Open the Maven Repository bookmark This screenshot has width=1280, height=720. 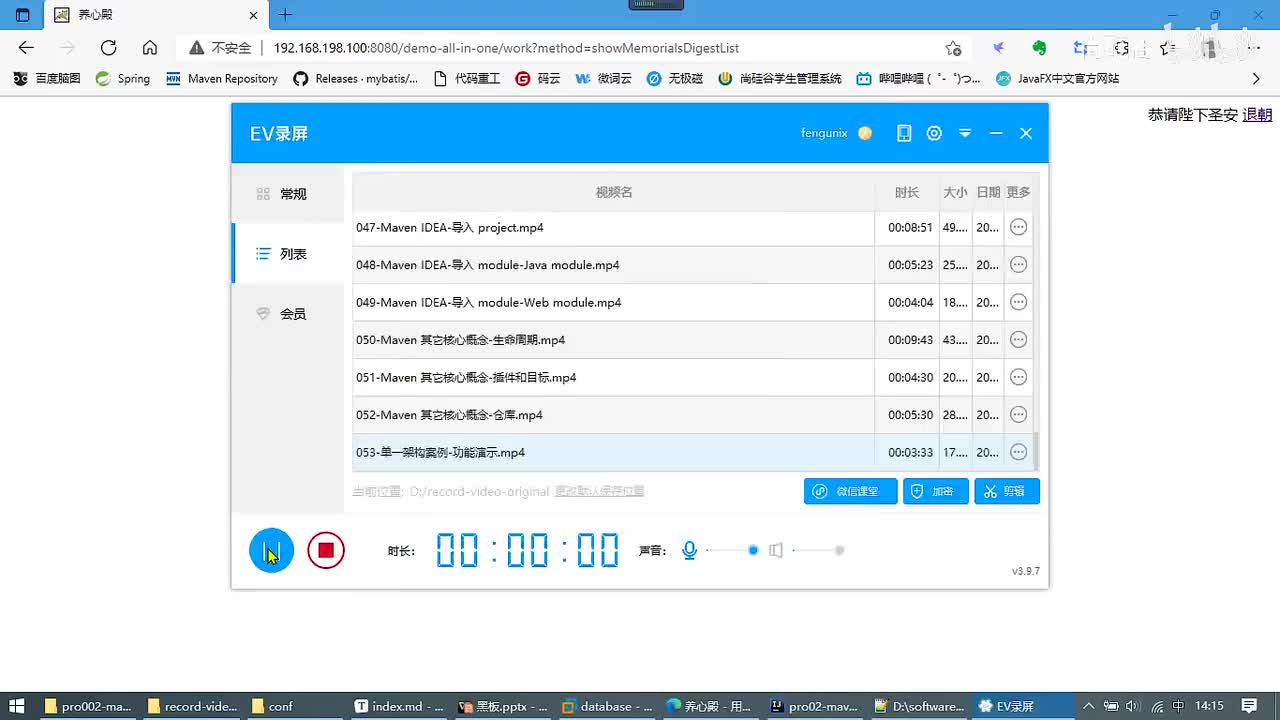(x=221, y=78)
